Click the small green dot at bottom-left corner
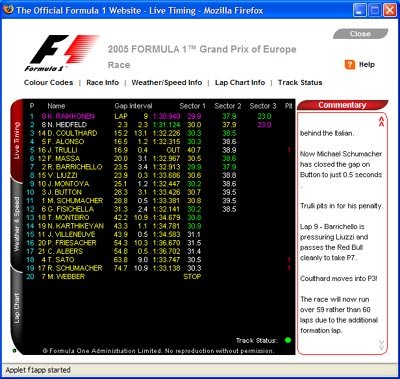Screen dimensions: 400x379 pyautogui.click(x=14, y=350)
